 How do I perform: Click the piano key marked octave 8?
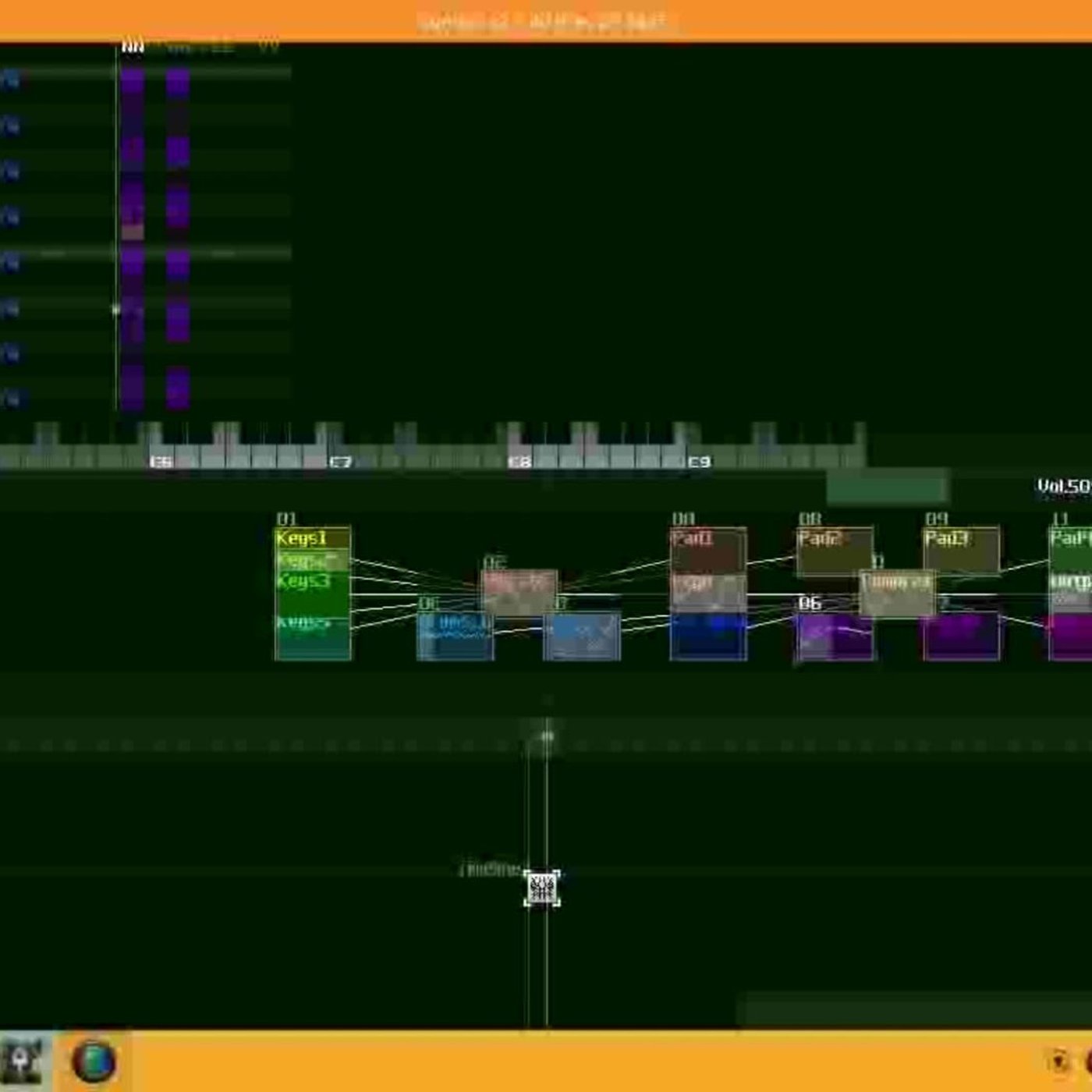[x=519, y=462]
